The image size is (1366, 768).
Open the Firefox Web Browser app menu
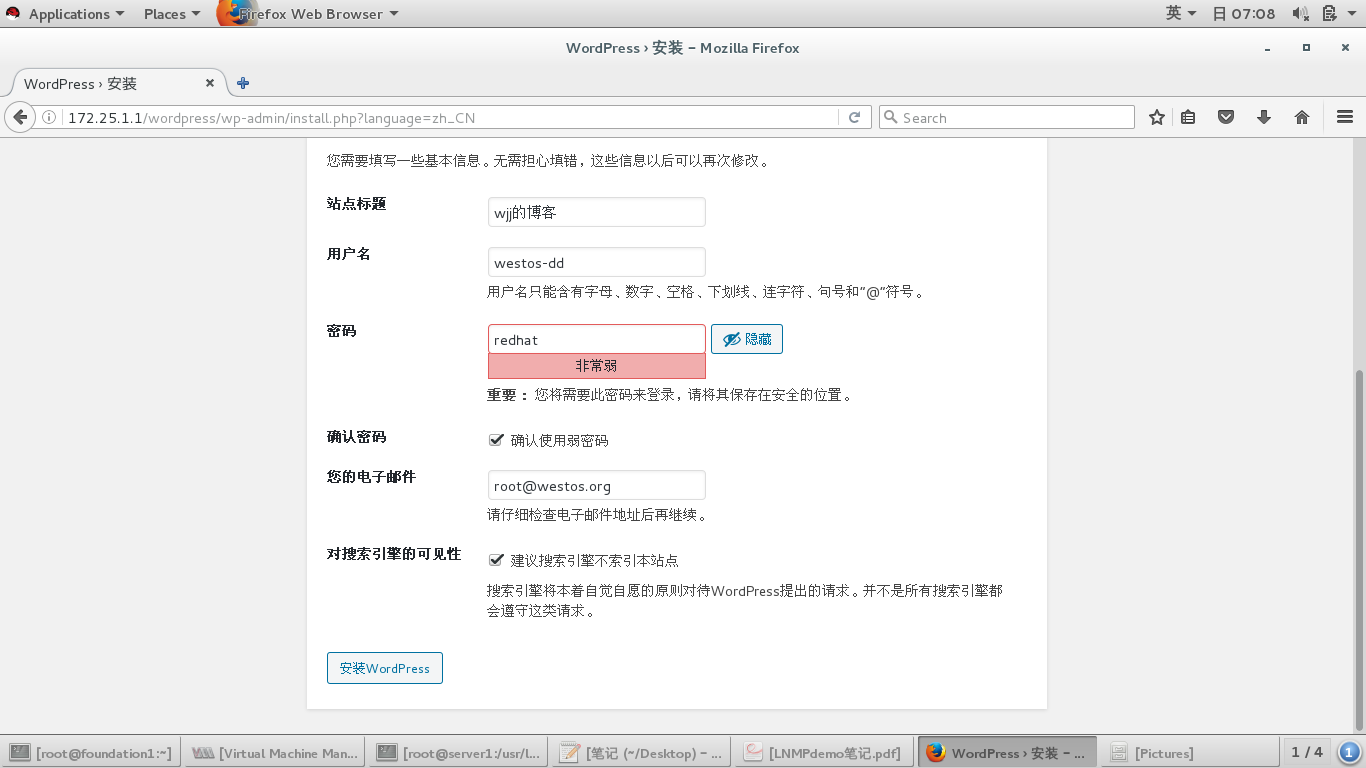click(x=308, y=14)
